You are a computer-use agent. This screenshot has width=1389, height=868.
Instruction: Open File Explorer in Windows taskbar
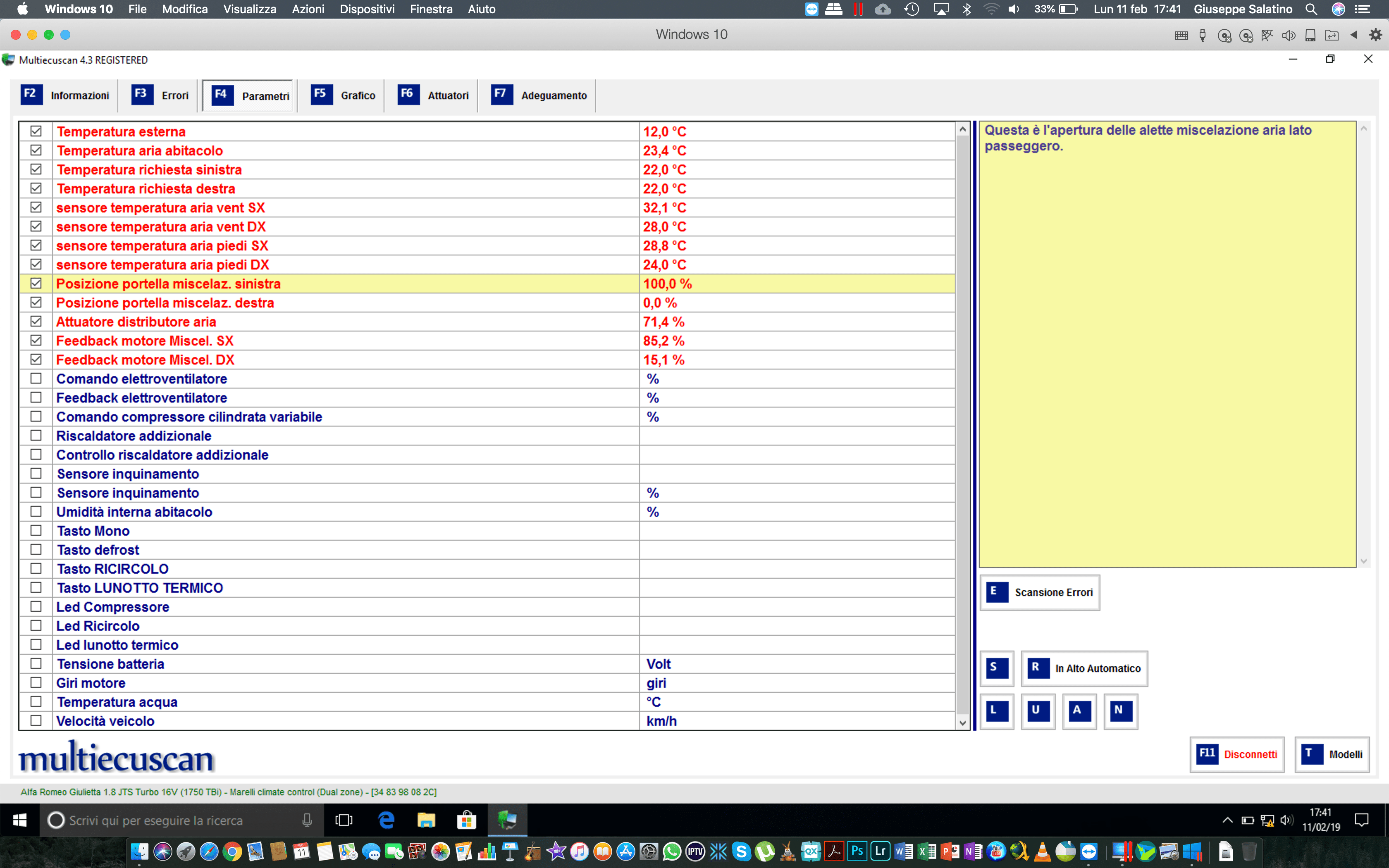pyautogui.click(x=426, y=820)
